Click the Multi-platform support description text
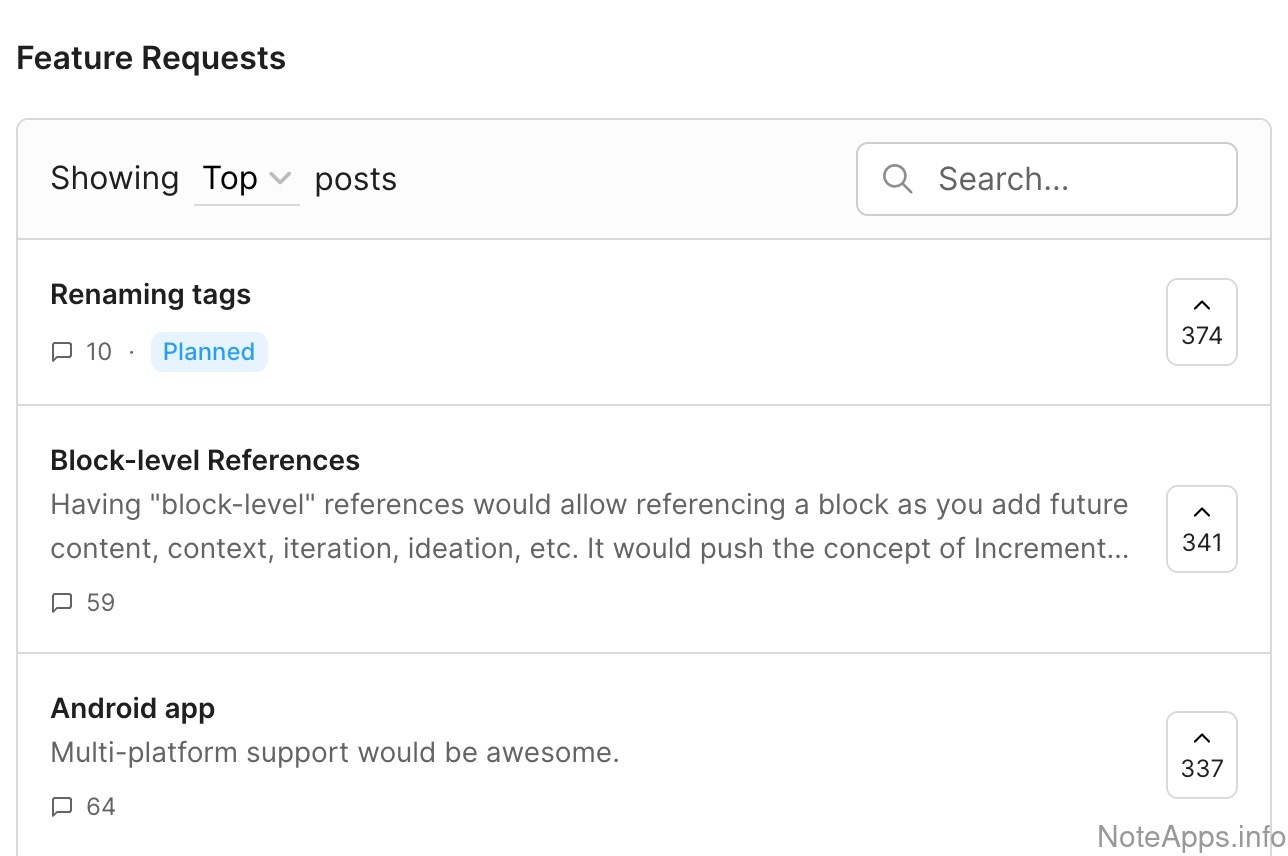1288x856 pixels. 335,752
